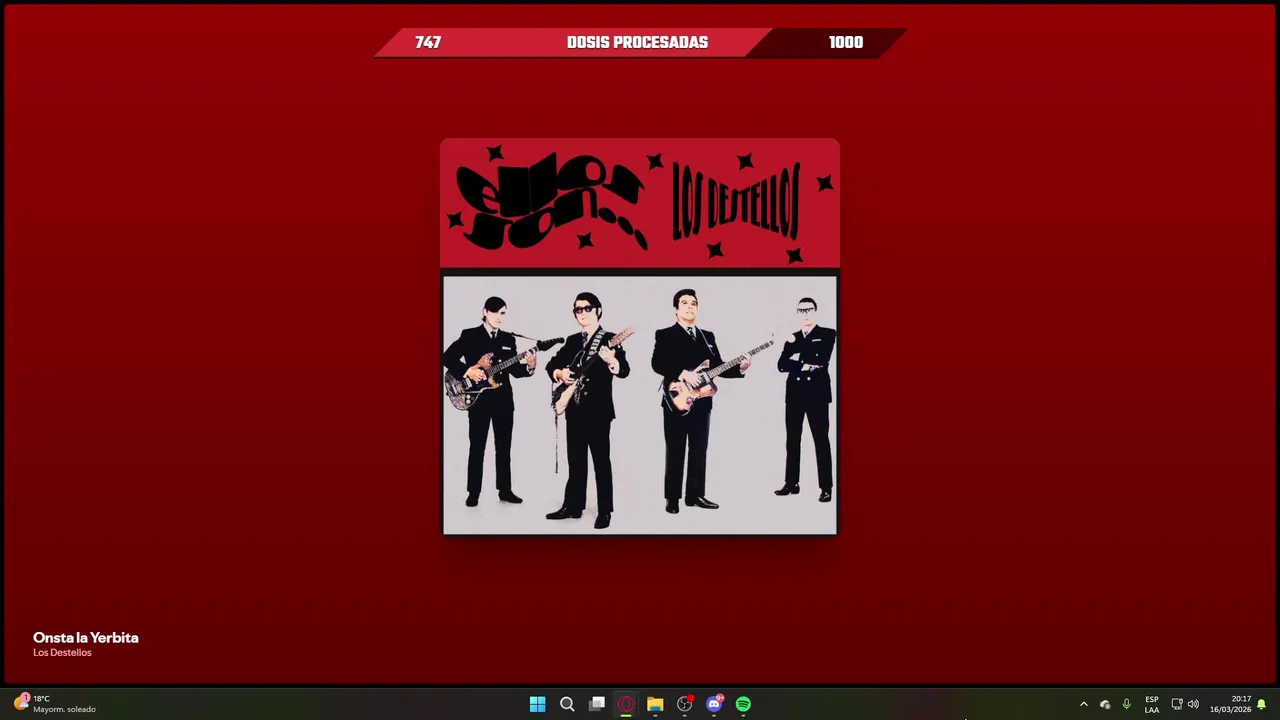Open Discord from the taskbar
The image size is (1280, 720).
(714, 704)
